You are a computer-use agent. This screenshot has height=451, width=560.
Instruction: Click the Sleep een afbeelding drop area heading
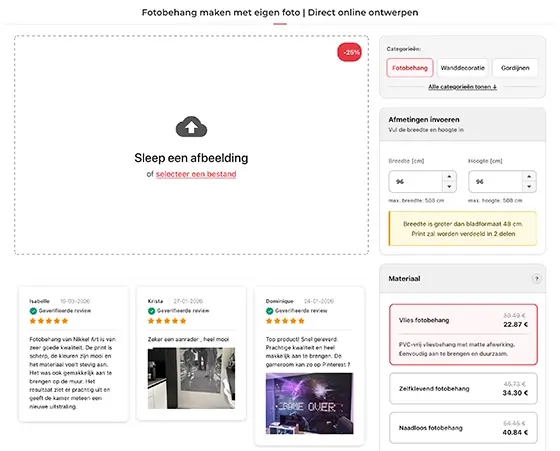[191, 158]
